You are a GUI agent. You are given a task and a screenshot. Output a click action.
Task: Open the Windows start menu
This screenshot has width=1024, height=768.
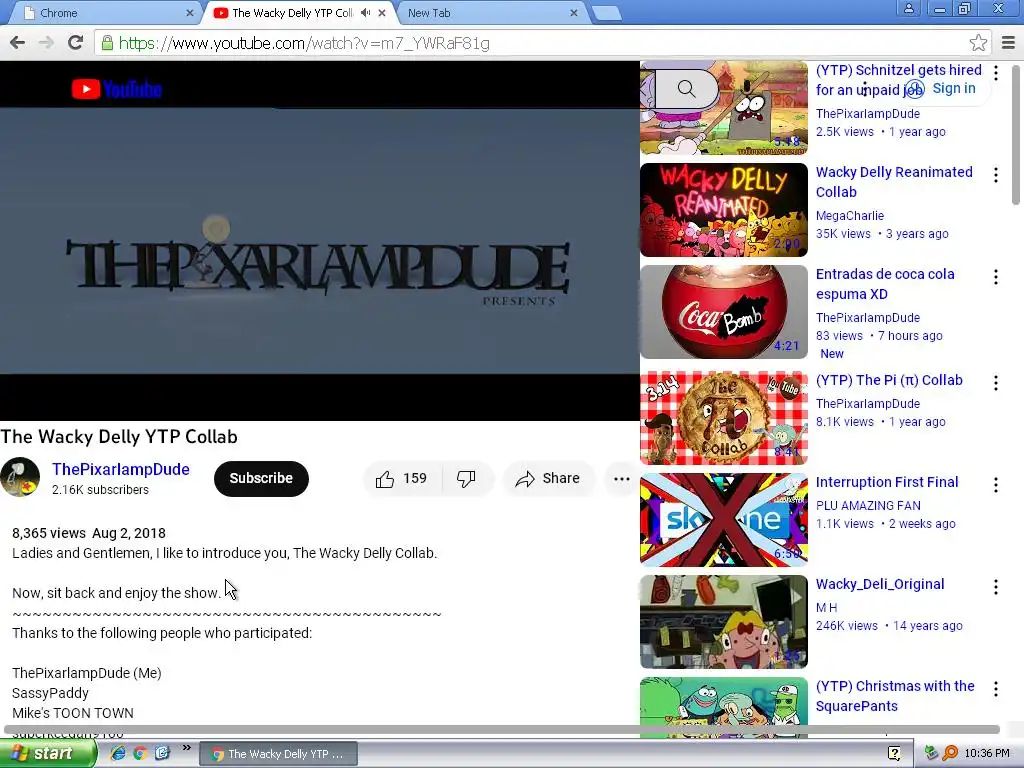46,753
